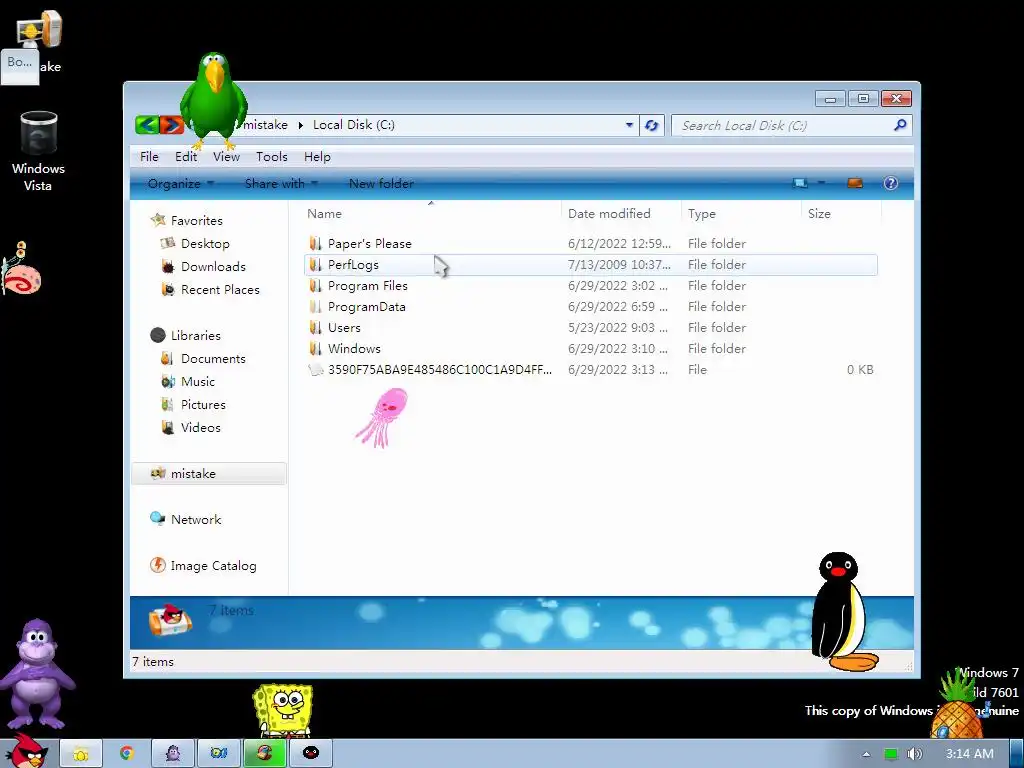Click the volume speaker tray icon

(x=914, y=754)
